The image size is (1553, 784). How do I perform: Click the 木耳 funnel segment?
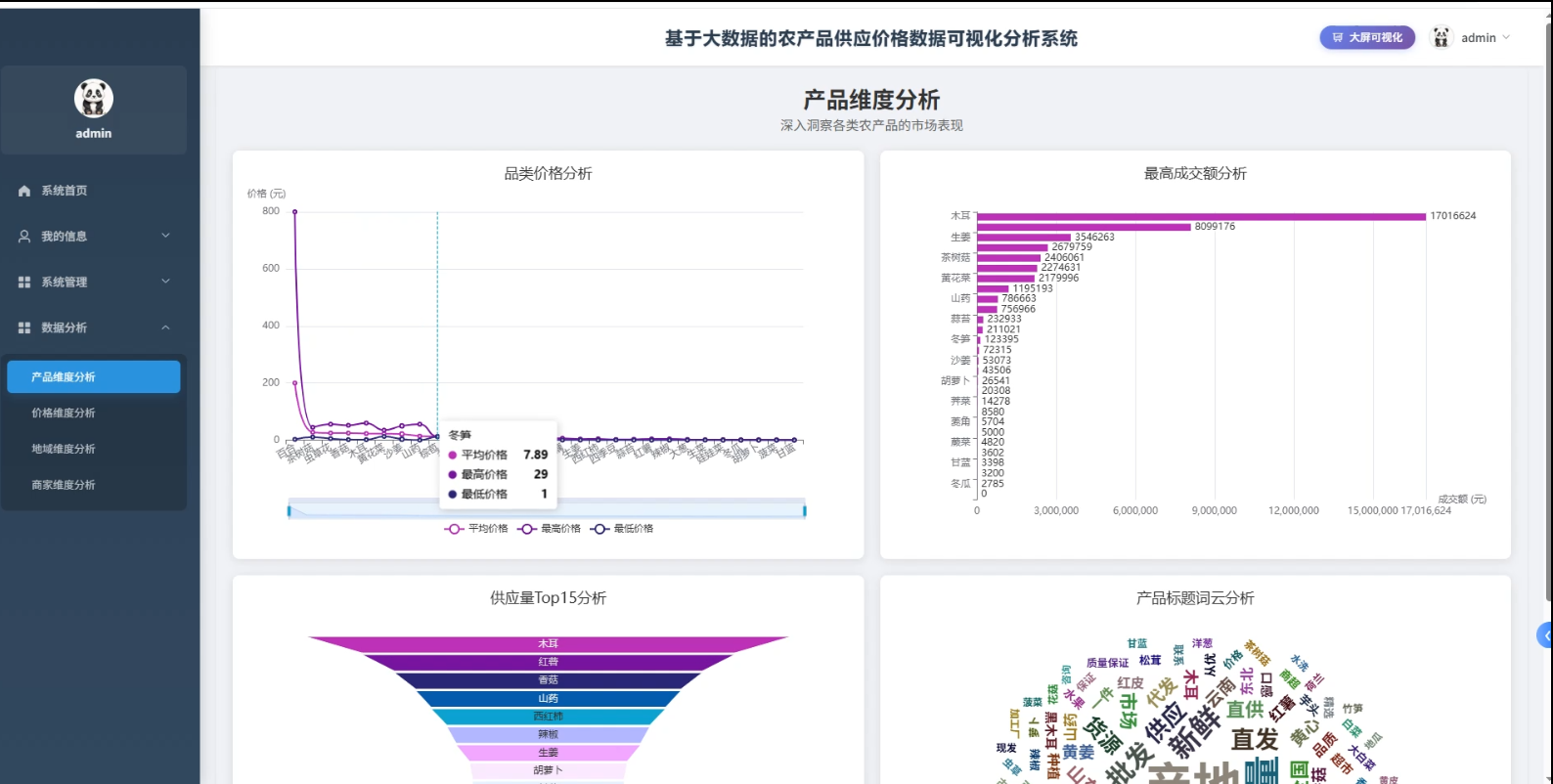pos(548,644)
